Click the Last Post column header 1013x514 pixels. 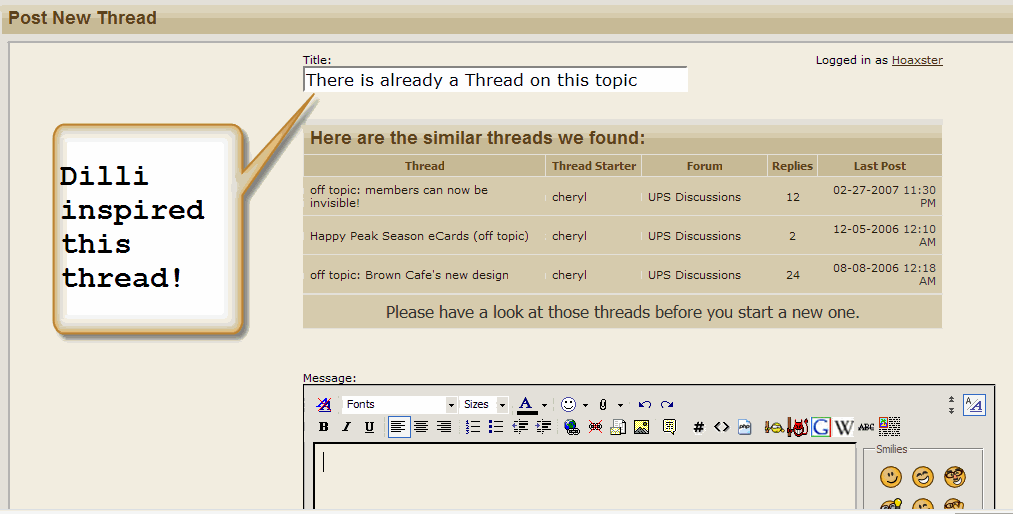(x=879, y=166)
